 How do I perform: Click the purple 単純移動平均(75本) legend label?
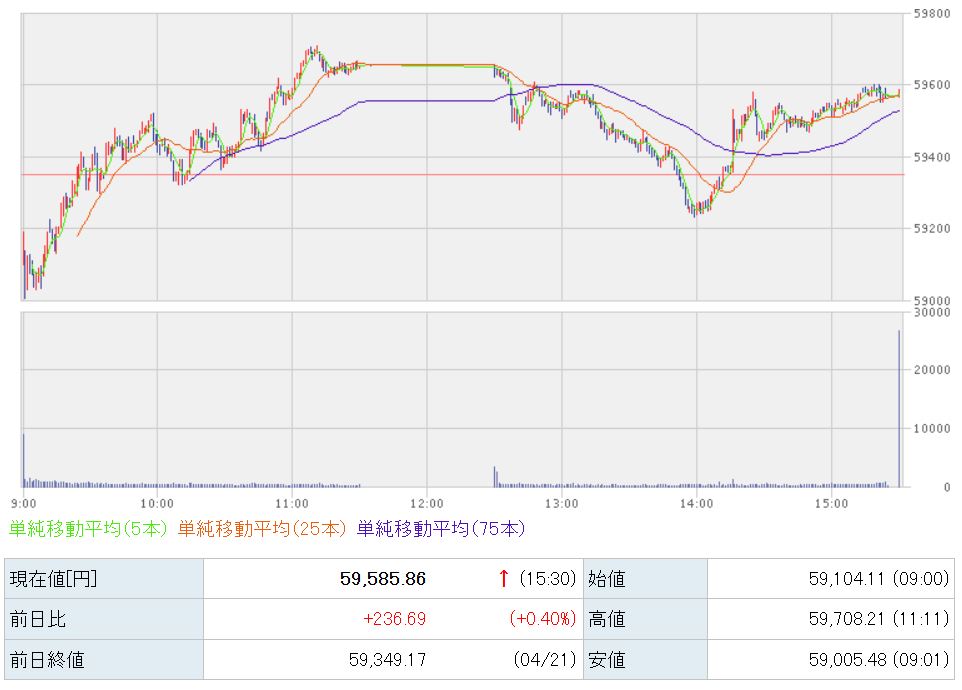click(x=440, y=529)
